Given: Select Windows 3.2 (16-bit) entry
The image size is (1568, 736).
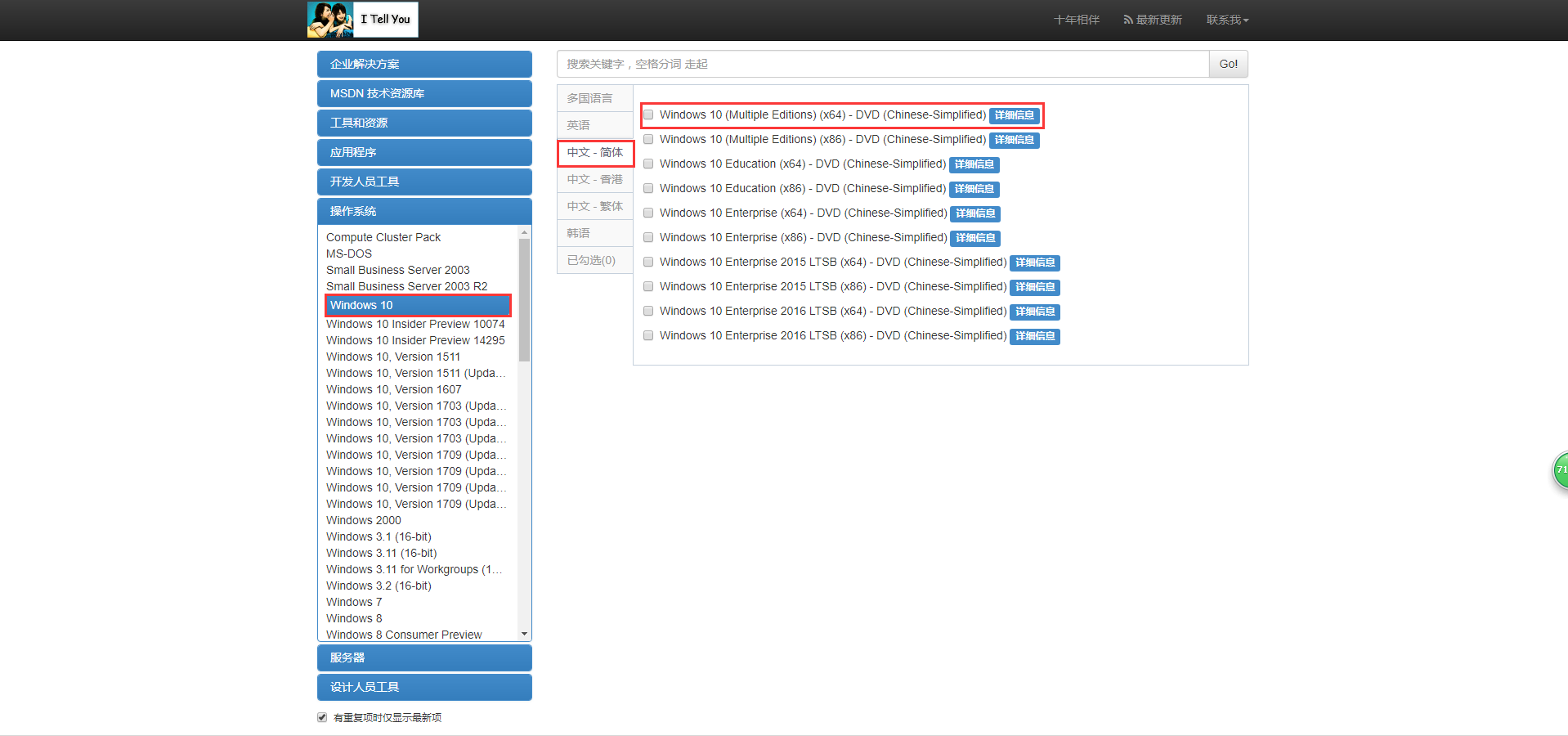Looking at the screenshot, I should [x=379, y=586].
